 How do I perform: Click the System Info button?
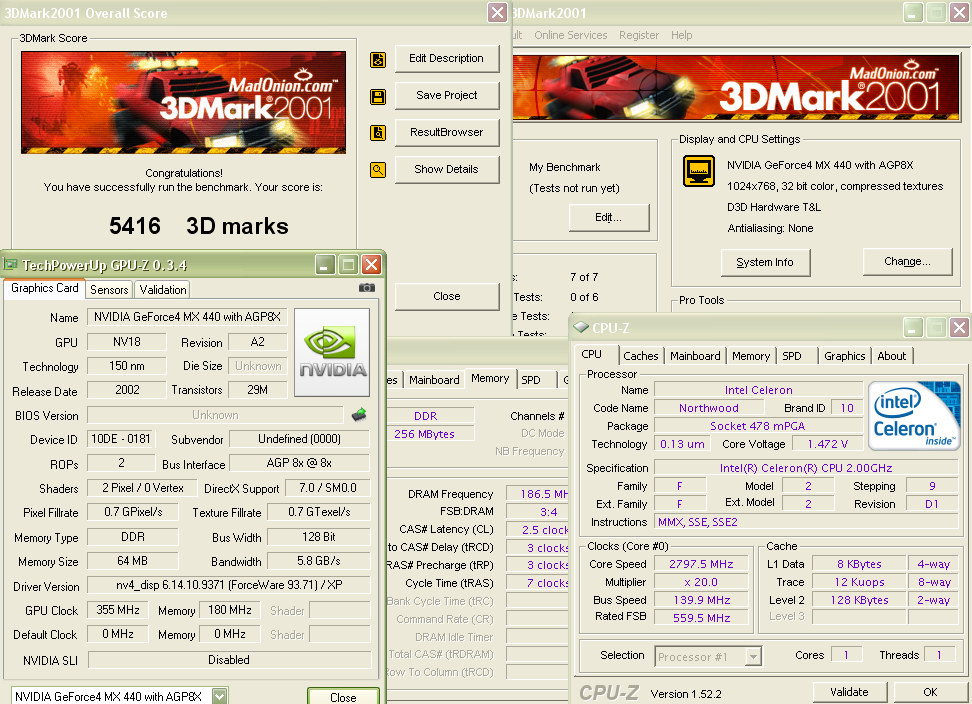765,262
